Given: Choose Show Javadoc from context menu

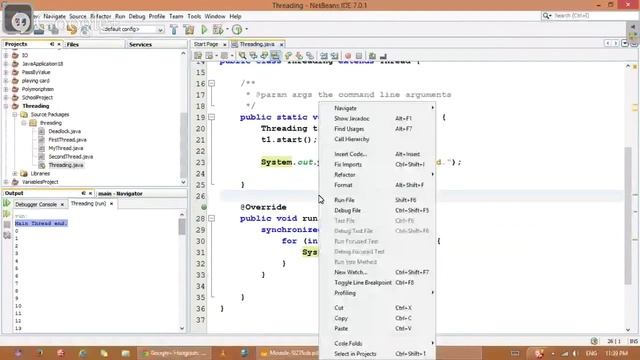Looking at the screenshot, I should click(378, 118).
